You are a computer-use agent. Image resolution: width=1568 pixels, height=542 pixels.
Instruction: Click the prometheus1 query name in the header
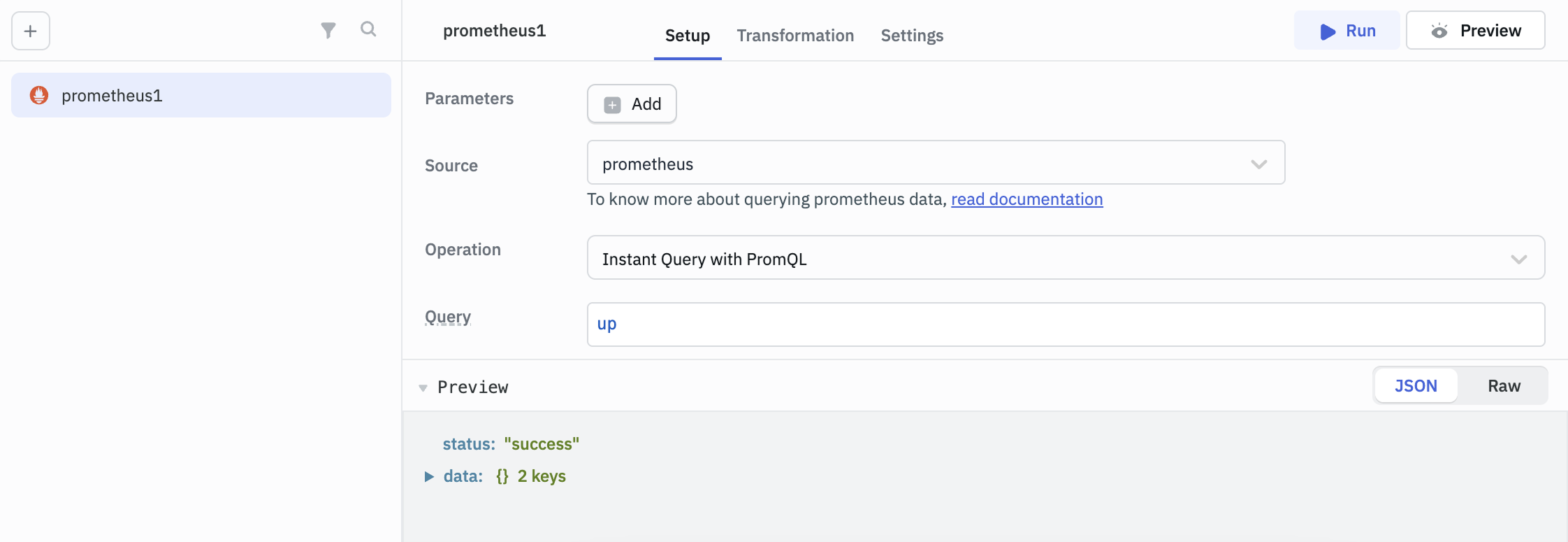coord(494,31)
